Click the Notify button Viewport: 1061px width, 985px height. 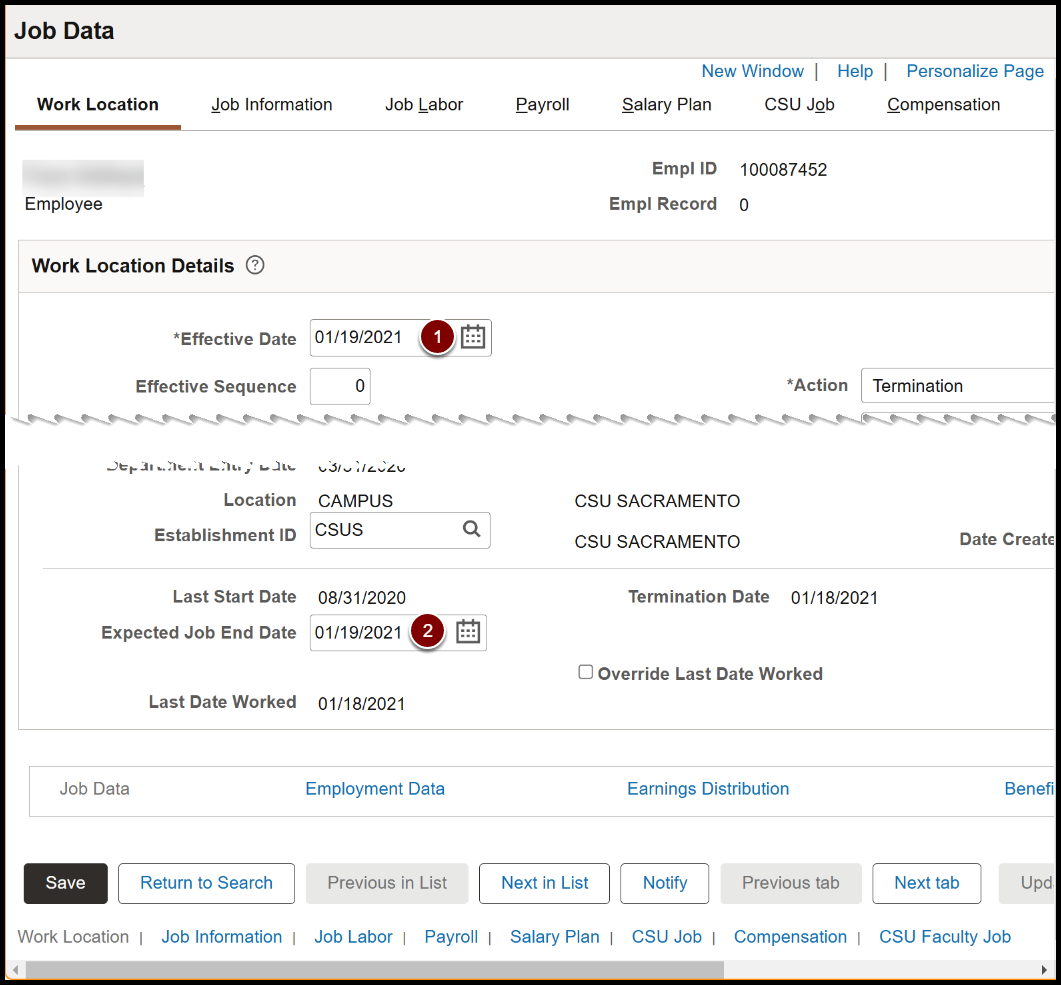(x=664, y=883)
